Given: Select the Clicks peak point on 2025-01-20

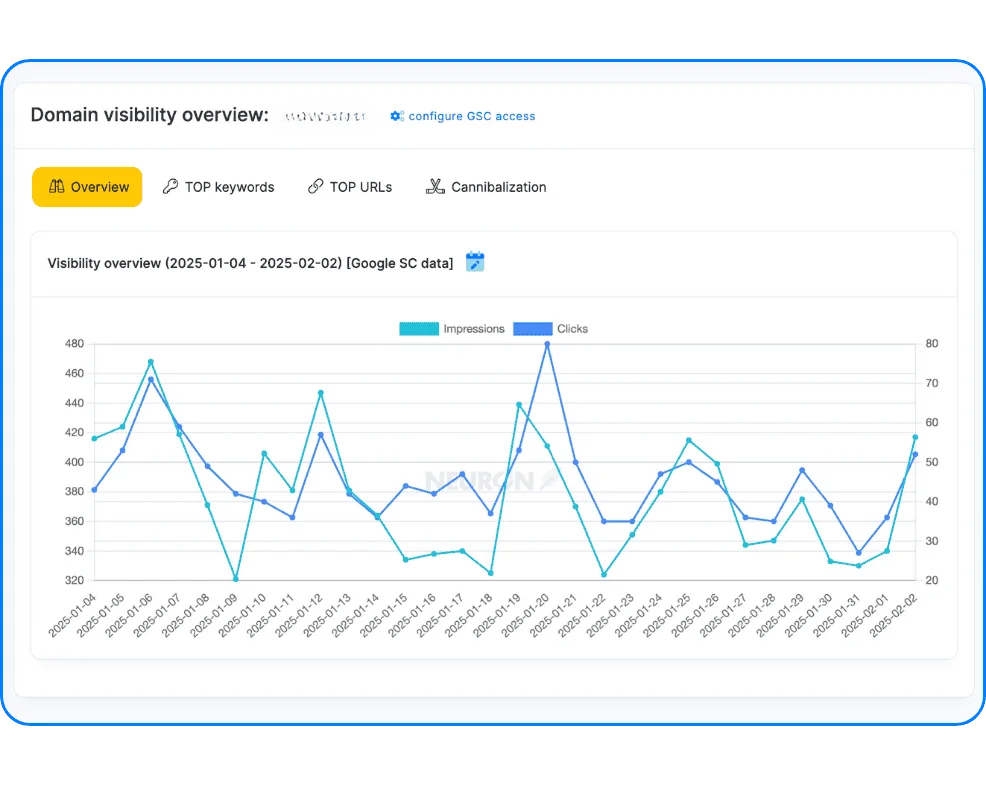Looking at the screenshot, I should [x=549, y=344].
